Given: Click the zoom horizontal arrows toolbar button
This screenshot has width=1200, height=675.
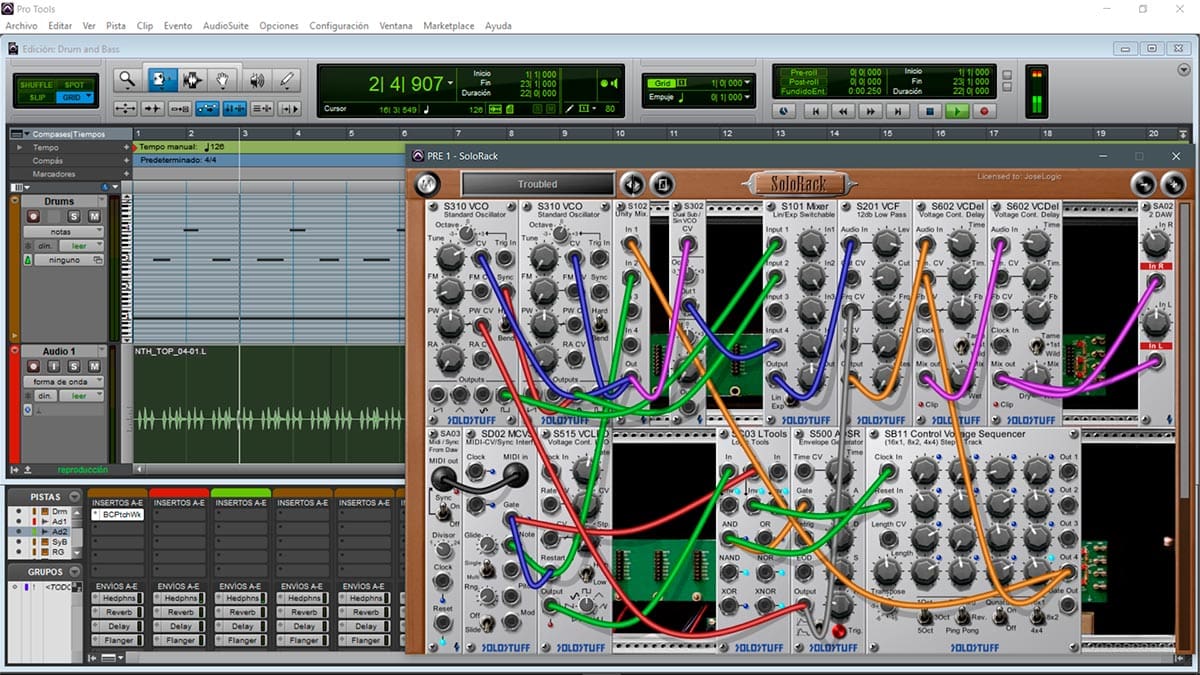Looking at the screenshot, I should [126, 108].
